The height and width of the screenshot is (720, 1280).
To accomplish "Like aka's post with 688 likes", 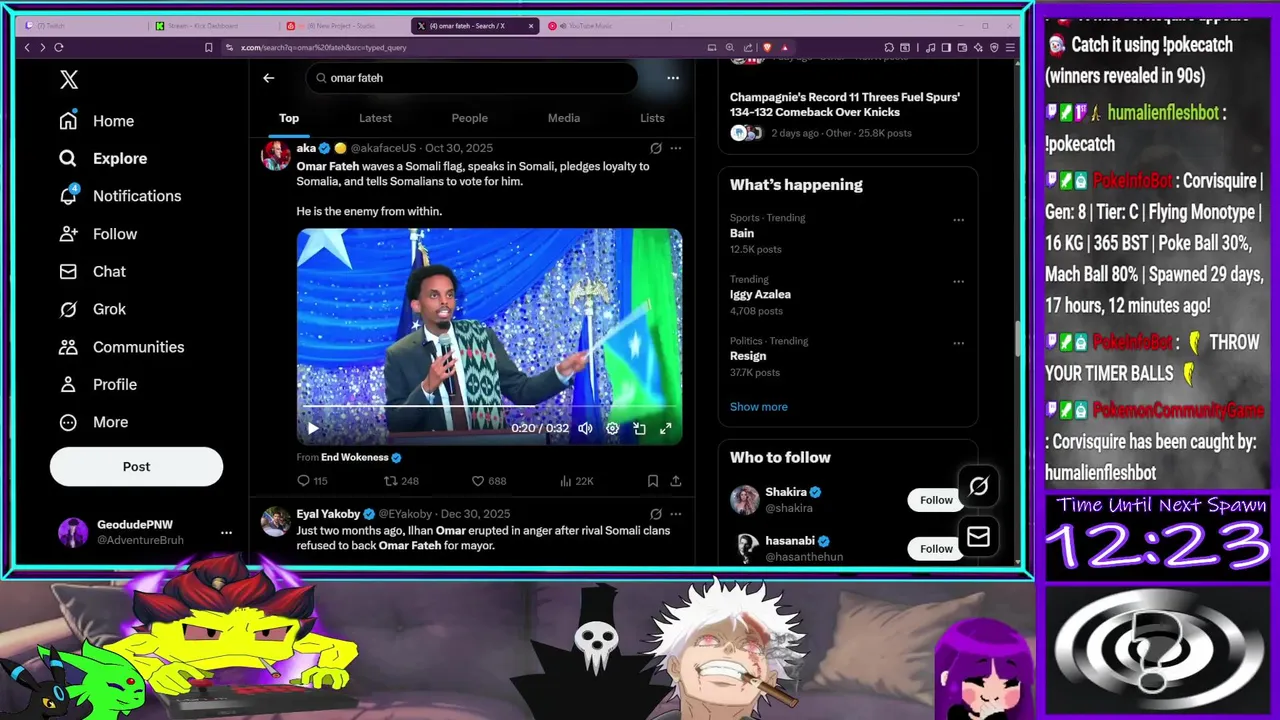I will (489, 481).
